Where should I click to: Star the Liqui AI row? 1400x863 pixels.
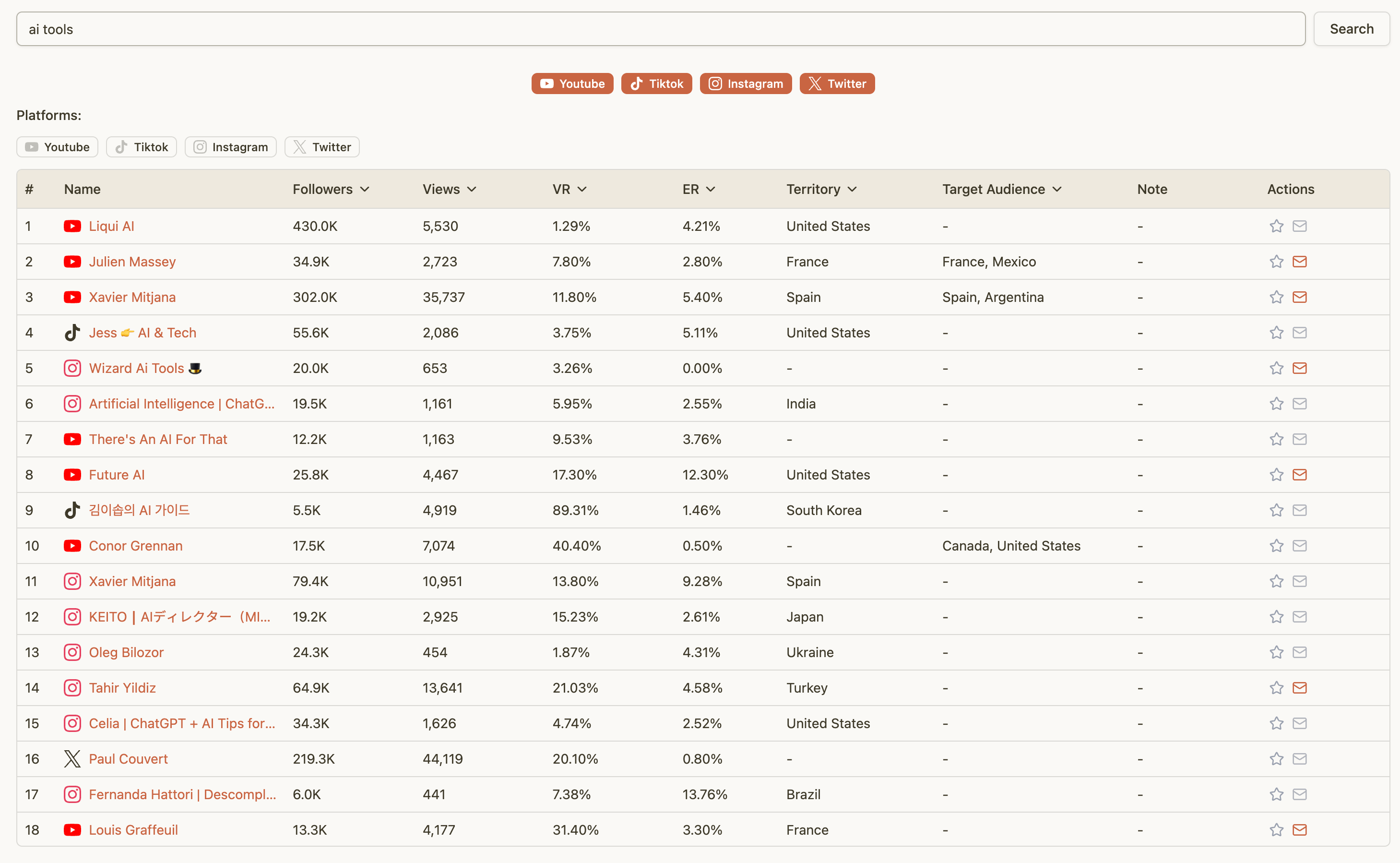[1276, 226]
